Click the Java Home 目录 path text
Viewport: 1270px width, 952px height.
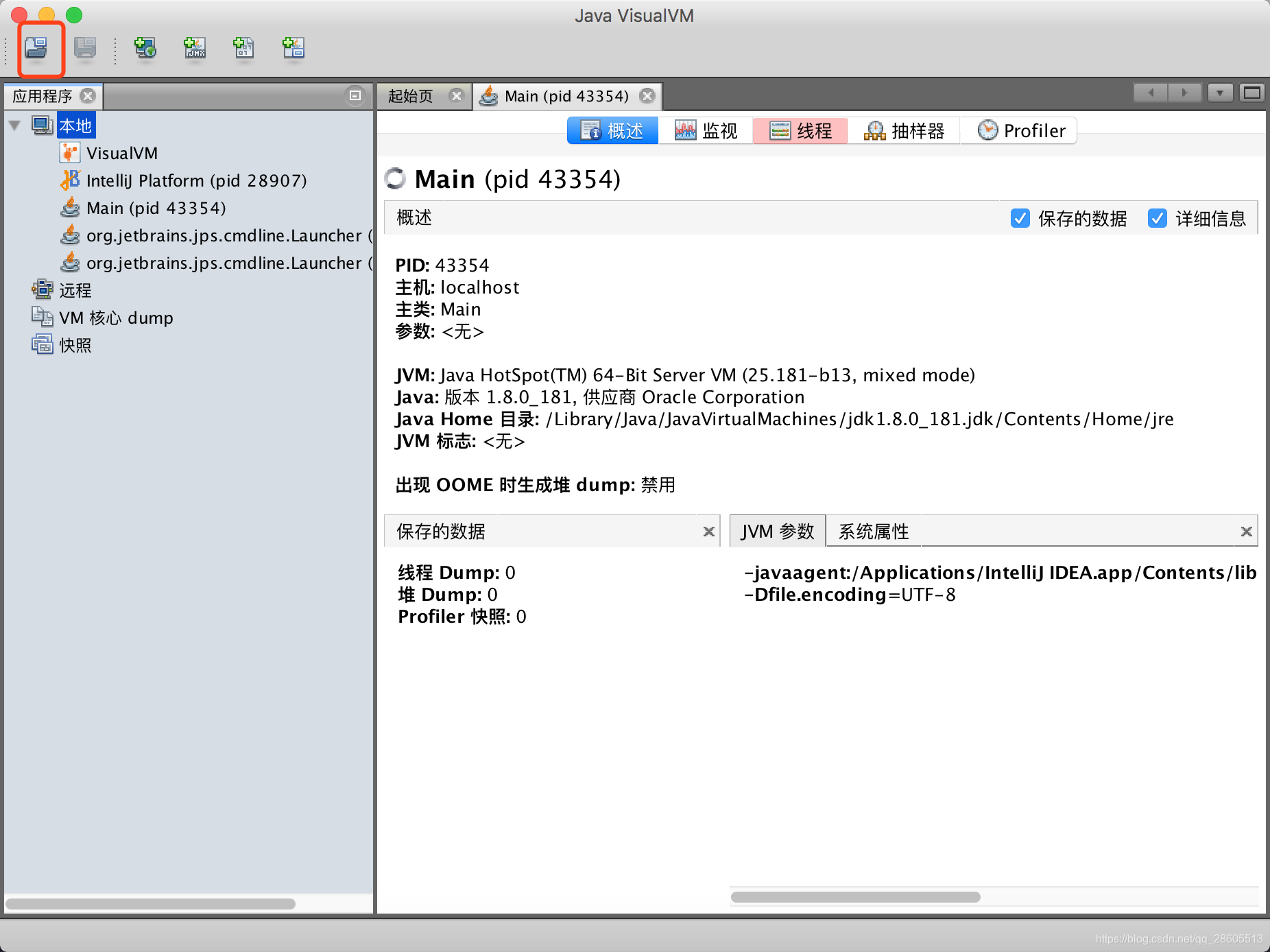pyautogui.click(x=784, y=419)
